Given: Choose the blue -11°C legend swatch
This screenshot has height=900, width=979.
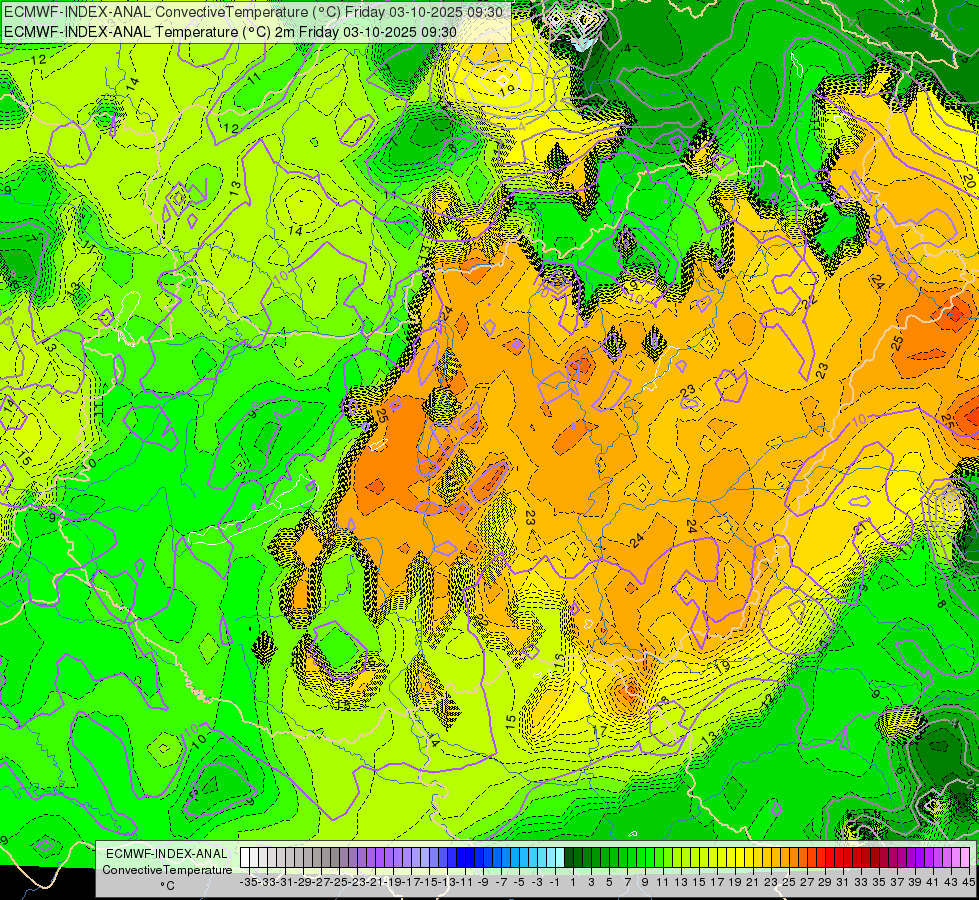Looking at the screenshot, I should (x=461, y=857).
